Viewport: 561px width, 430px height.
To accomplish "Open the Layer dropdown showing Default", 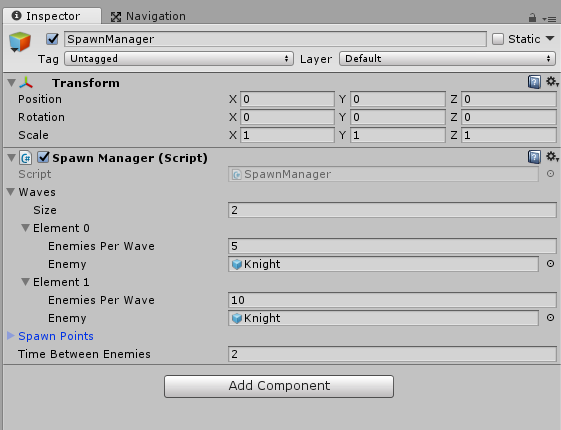I will pos(447,59).
